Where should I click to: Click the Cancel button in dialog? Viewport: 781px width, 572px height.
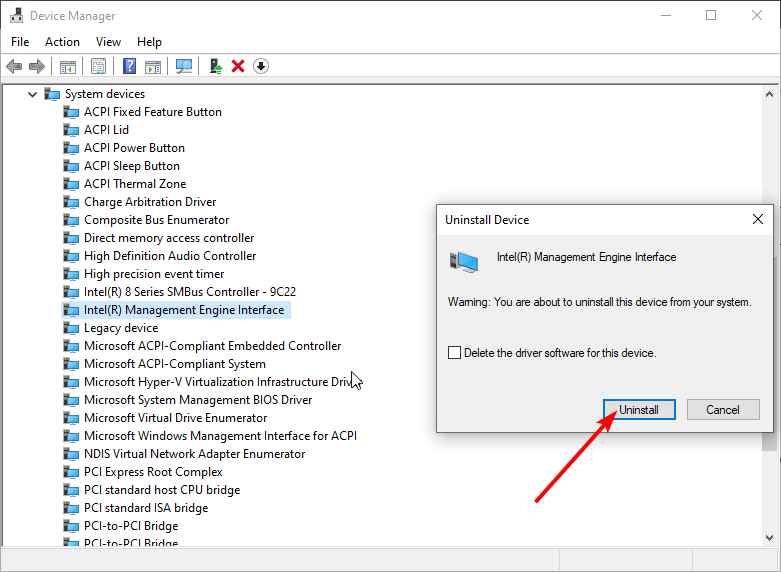(x=723, y=410)
